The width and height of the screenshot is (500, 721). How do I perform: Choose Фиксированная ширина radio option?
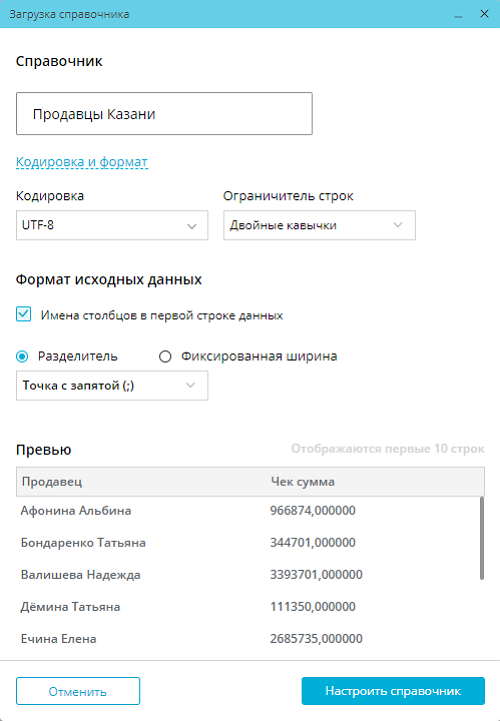tap(165, 356)
